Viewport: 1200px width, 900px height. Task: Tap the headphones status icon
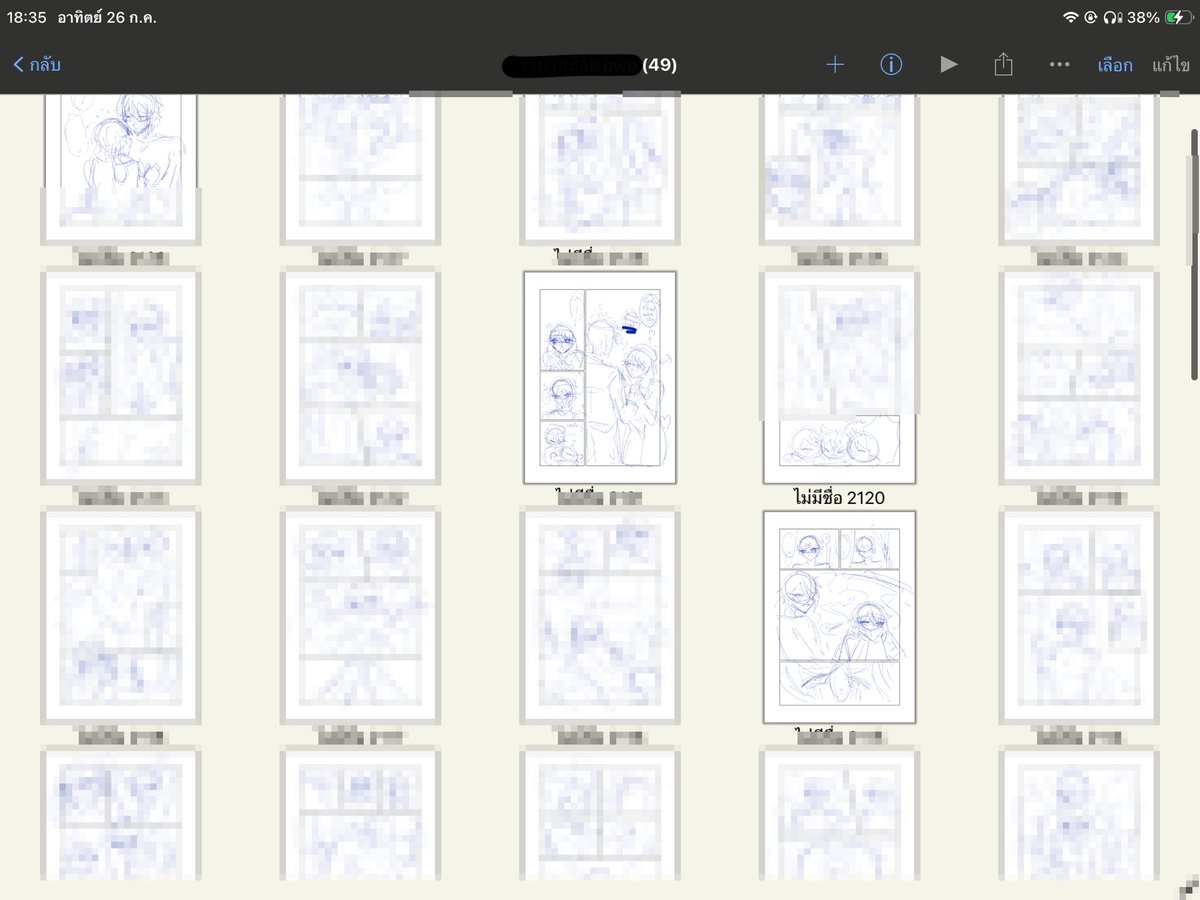tap(1113, 17)
